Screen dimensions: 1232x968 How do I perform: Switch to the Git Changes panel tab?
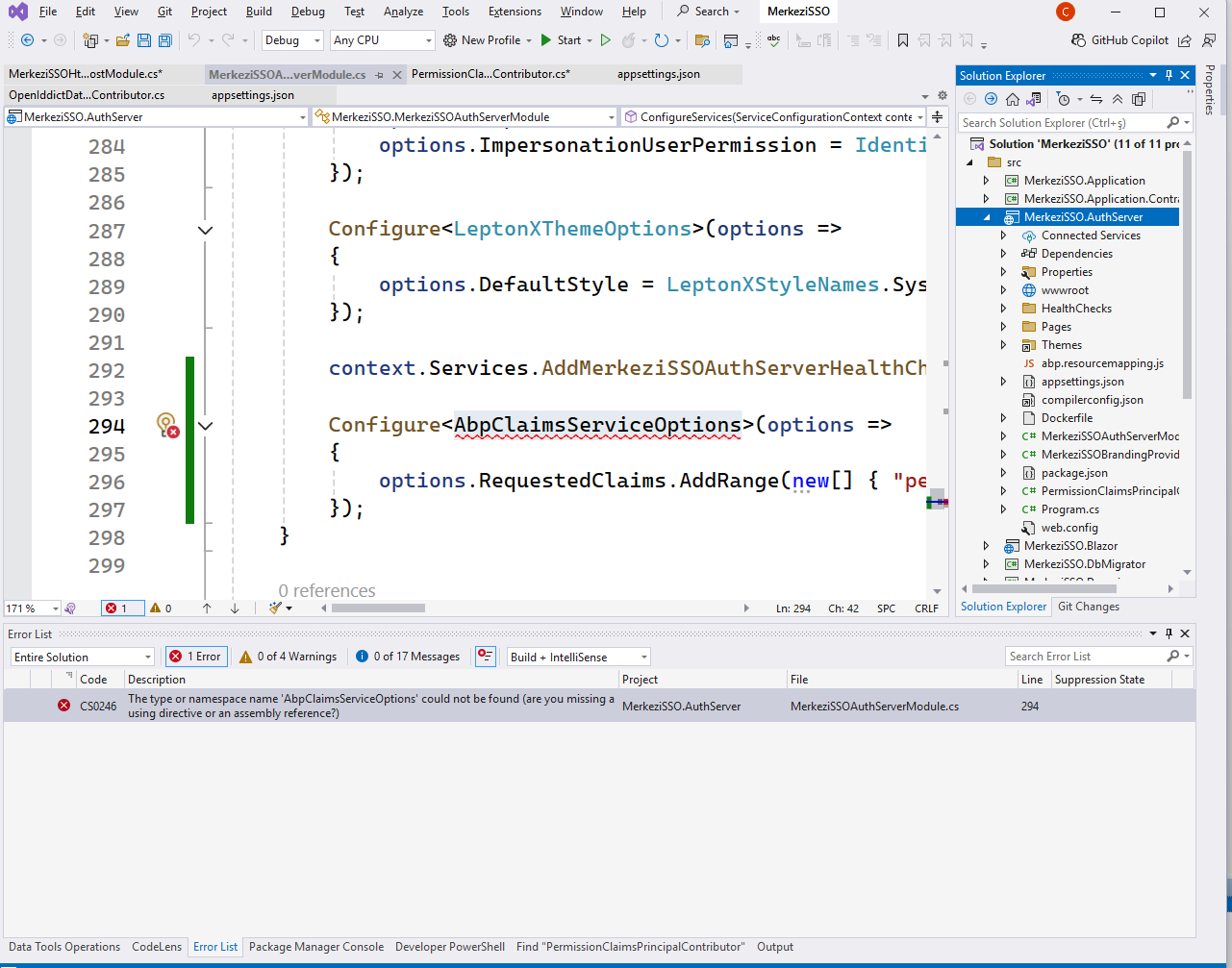click(x=1088, y=607)
